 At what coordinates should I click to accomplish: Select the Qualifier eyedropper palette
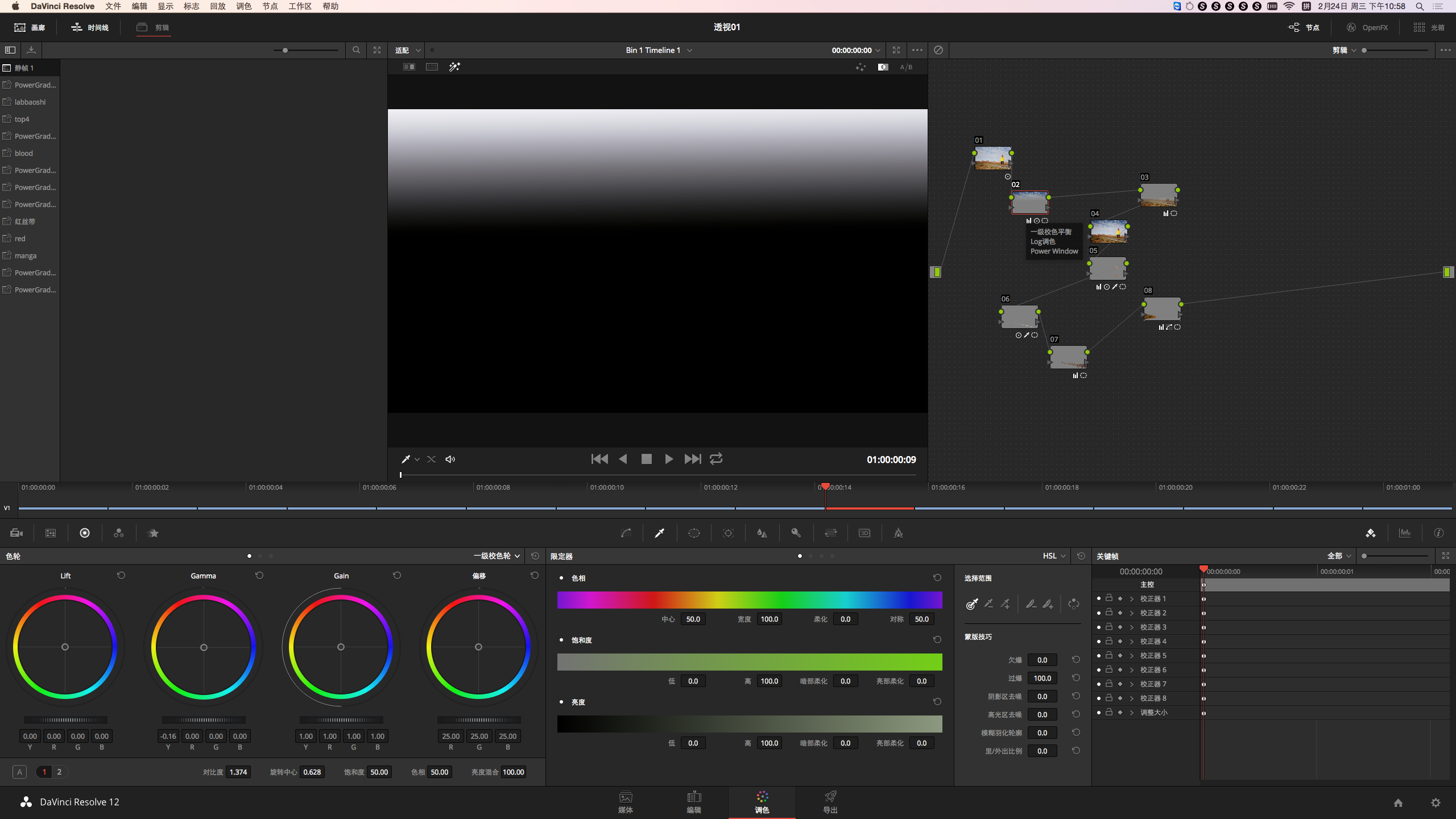tap(660, 533)
